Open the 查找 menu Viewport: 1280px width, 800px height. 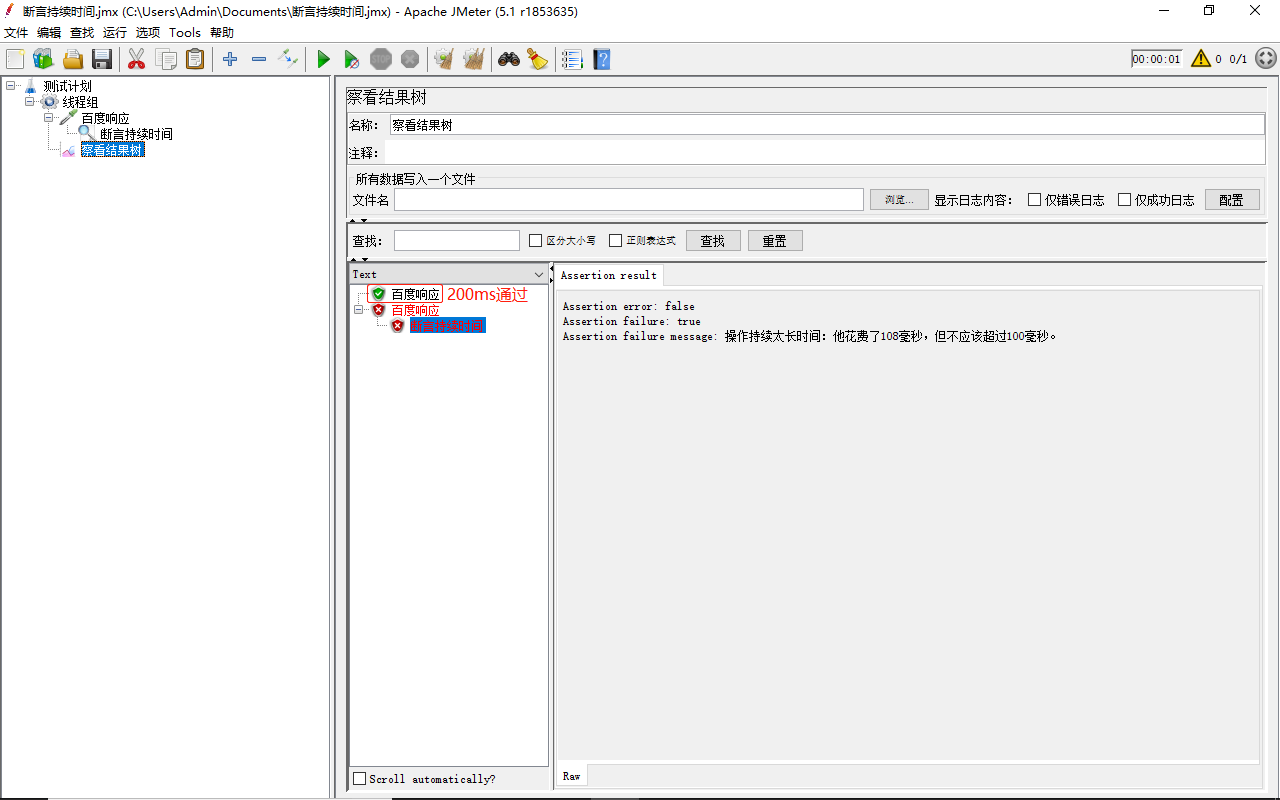click(x=82, y=33)
